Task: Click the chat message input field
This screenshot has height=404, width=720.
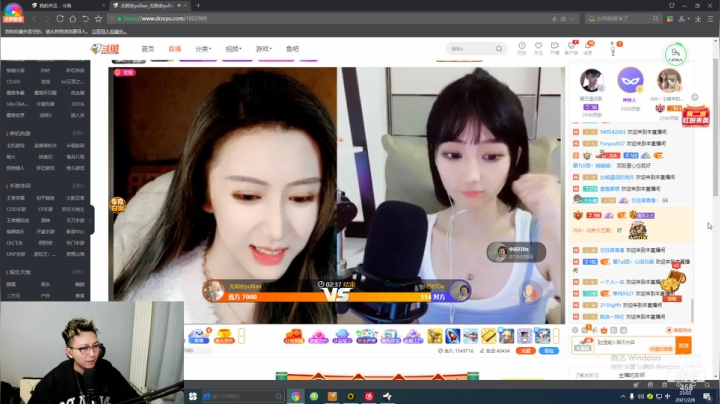Action: point(635,345)
